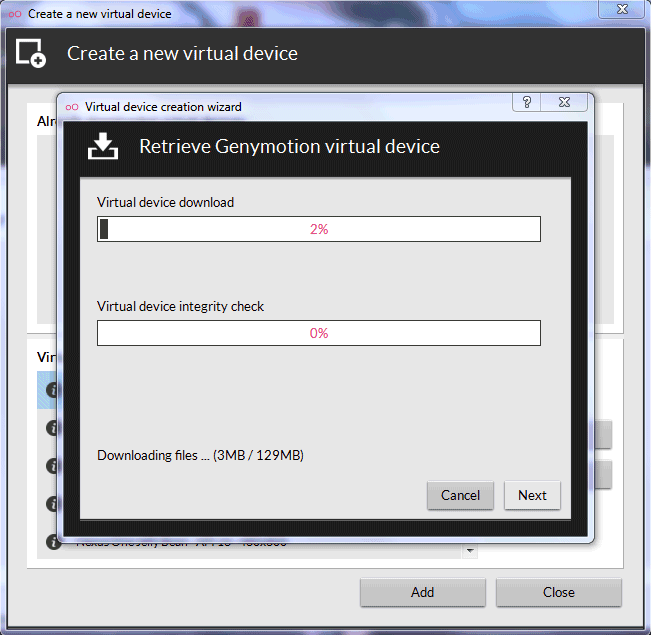Screen dimensions: 651x635
Task: Click the integrity check progress bar
Action: coord(318,333)
